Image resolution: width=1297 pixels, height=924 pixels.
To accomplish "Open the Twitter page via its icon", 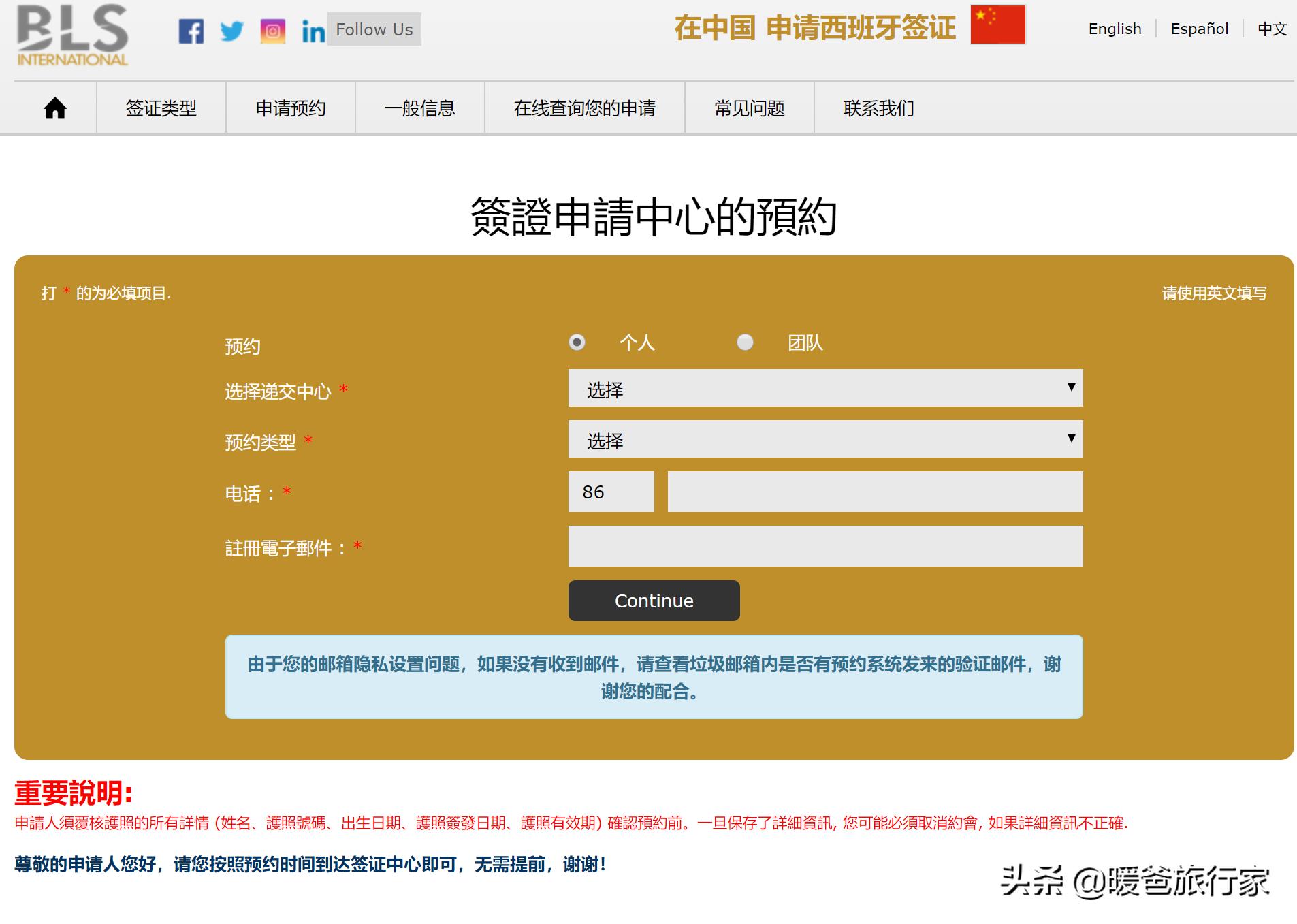I will click(x=233, y=30).
